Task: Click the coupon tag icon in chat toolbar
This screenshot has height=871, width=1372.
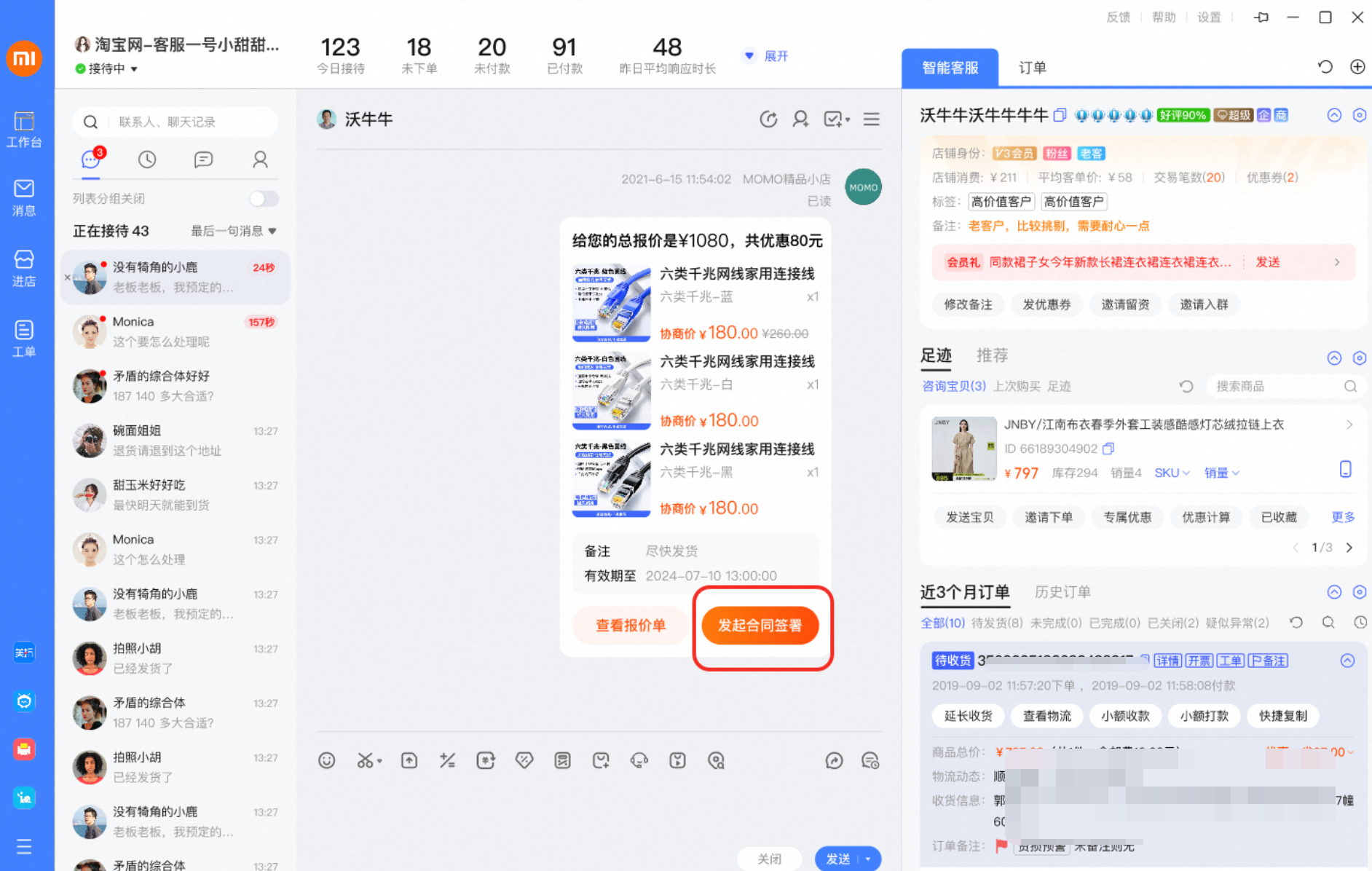Action: [x=524, y=760]
